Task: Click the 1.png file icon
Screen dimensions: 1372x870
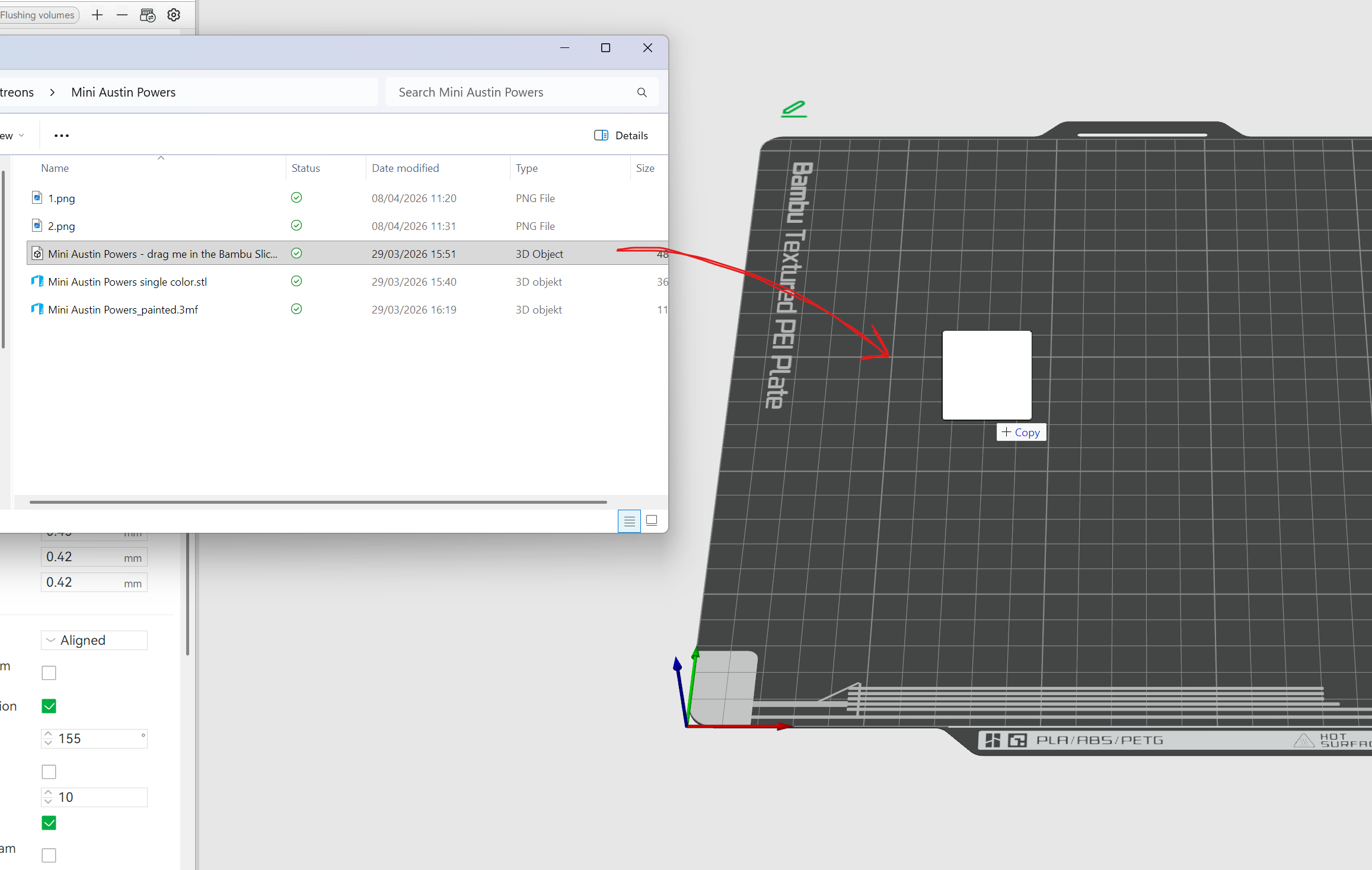Action: click(37, 197)
